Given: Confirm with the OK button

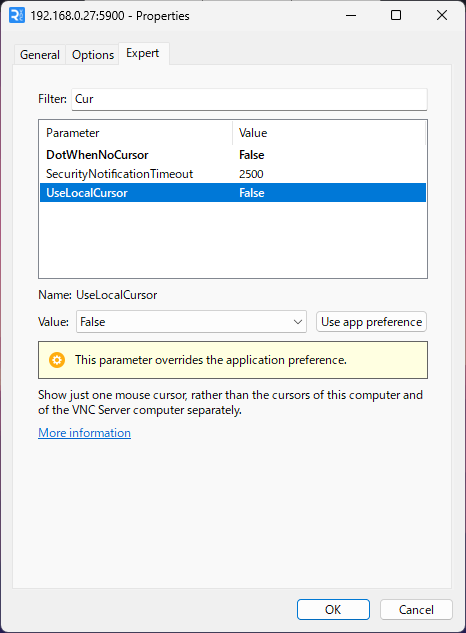Looking at the screenshot, I should click(x=333, y=610).
